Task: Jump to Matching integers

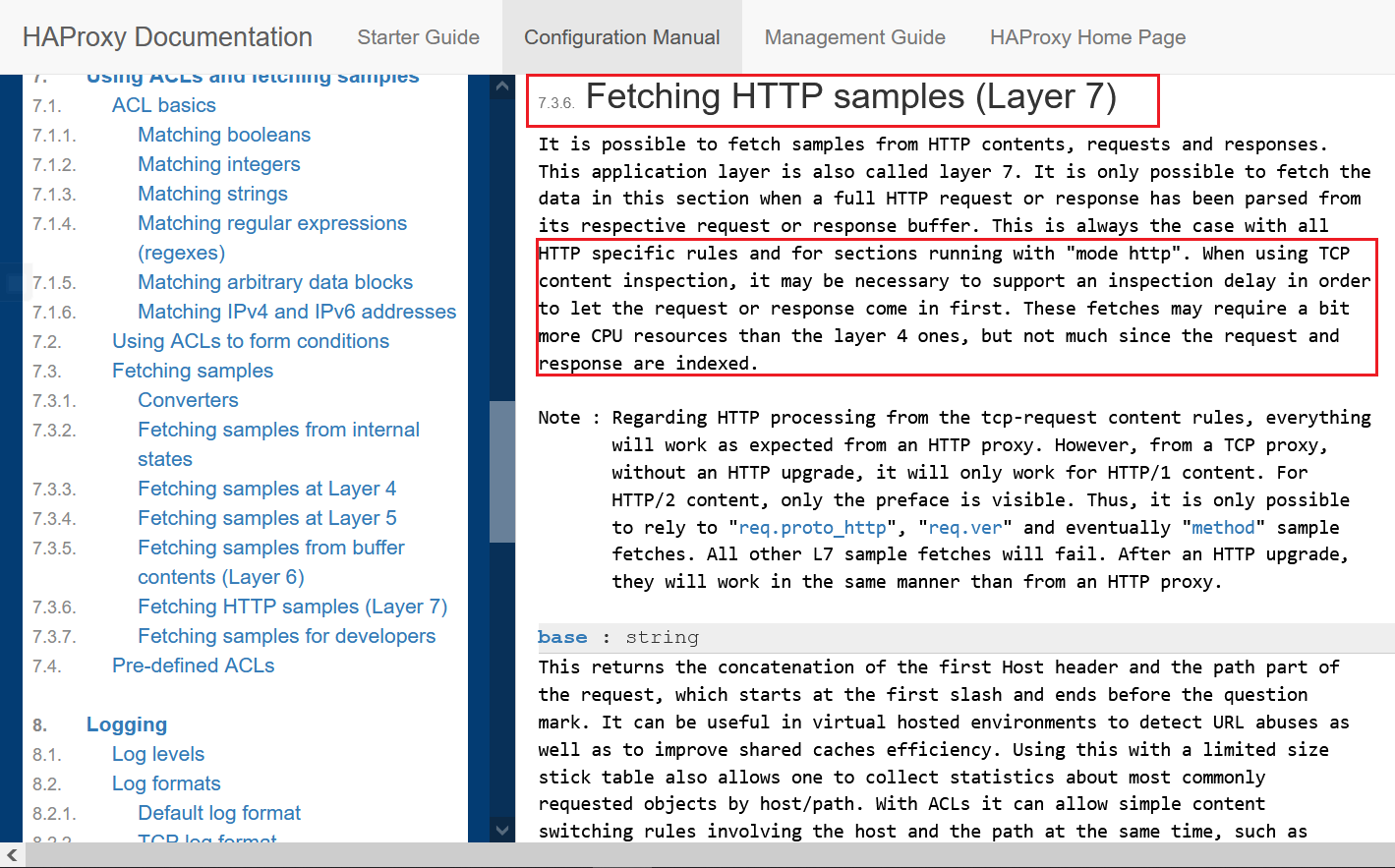Action: coord(219,164)
